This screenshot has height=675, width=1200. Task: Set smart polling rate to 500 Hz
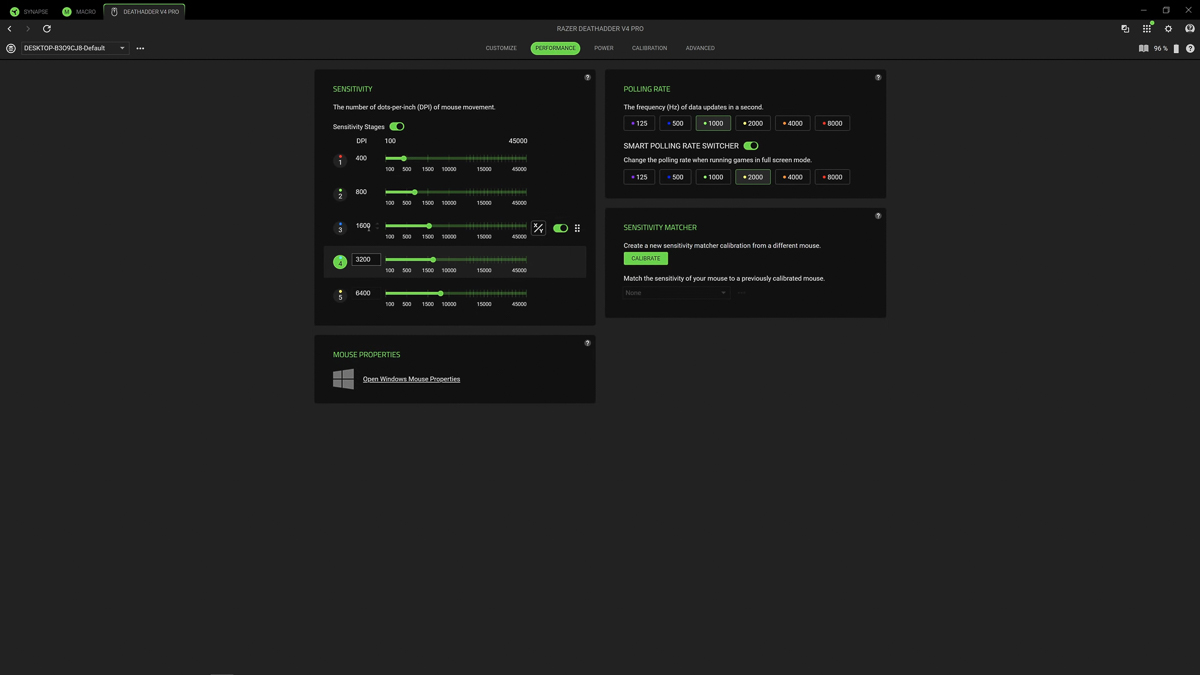click(676, 177)
